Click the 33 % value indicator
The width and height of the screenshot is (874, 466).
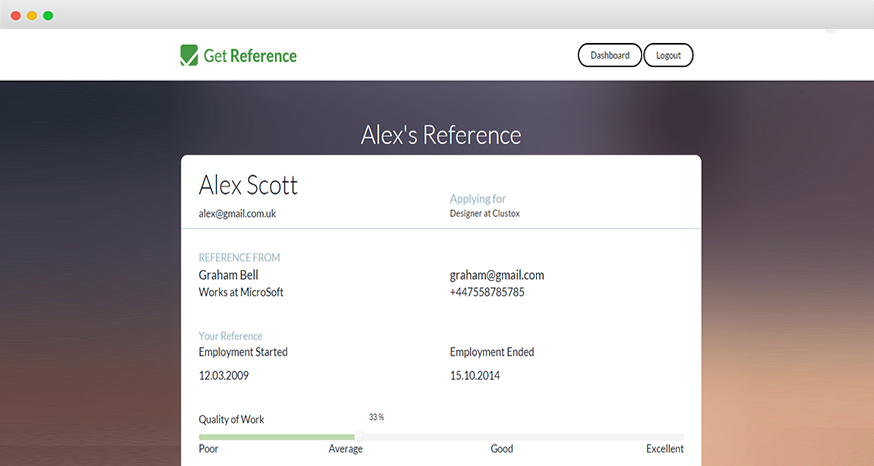click(376, 417)
